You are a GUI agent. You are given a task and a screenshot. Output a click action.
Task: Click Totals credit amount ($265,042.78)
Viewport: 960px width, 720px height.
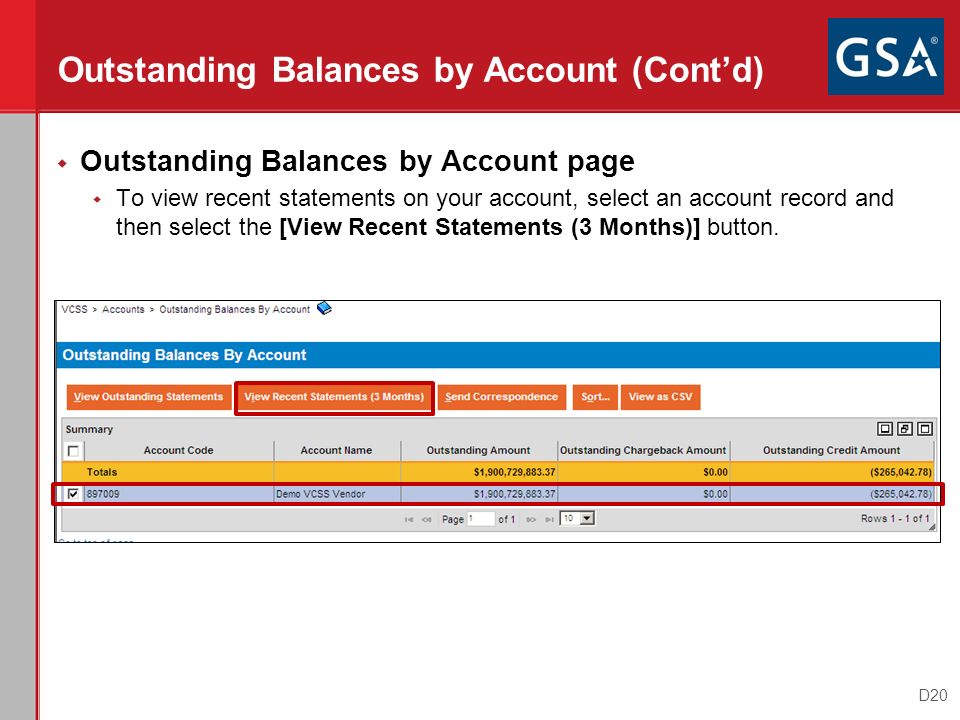click(901, 472)
